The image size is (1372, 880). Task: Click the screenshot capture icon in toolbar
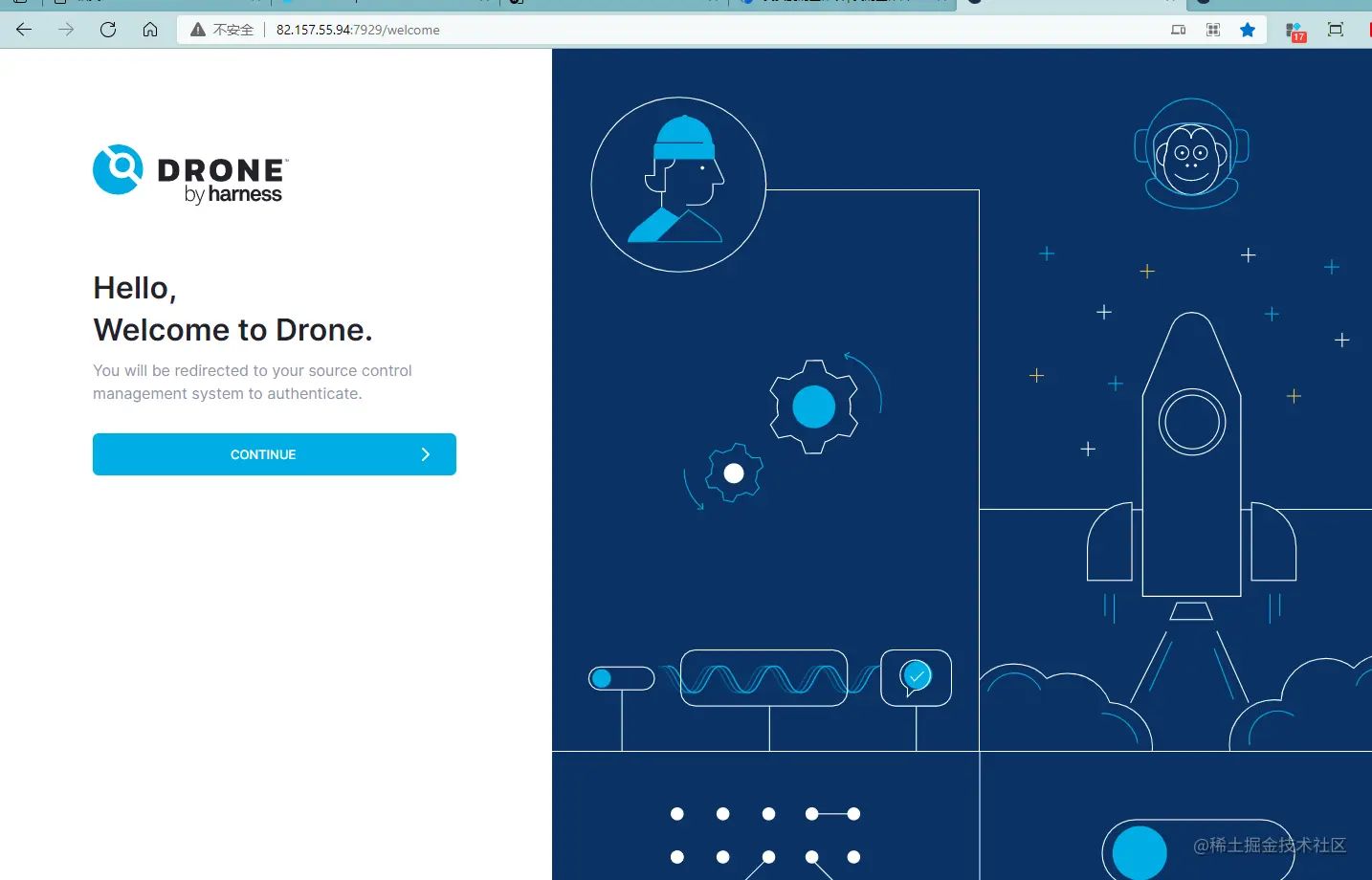pyautogui.click(x=1336, y=30)
